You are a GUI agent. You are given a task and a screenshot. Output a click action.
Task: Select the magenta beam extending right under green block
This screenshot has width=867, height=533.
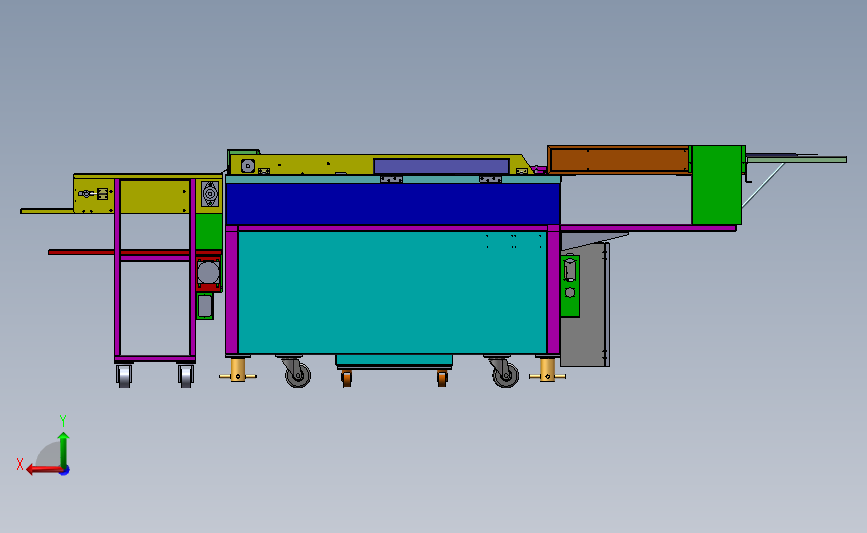point(648,228)
